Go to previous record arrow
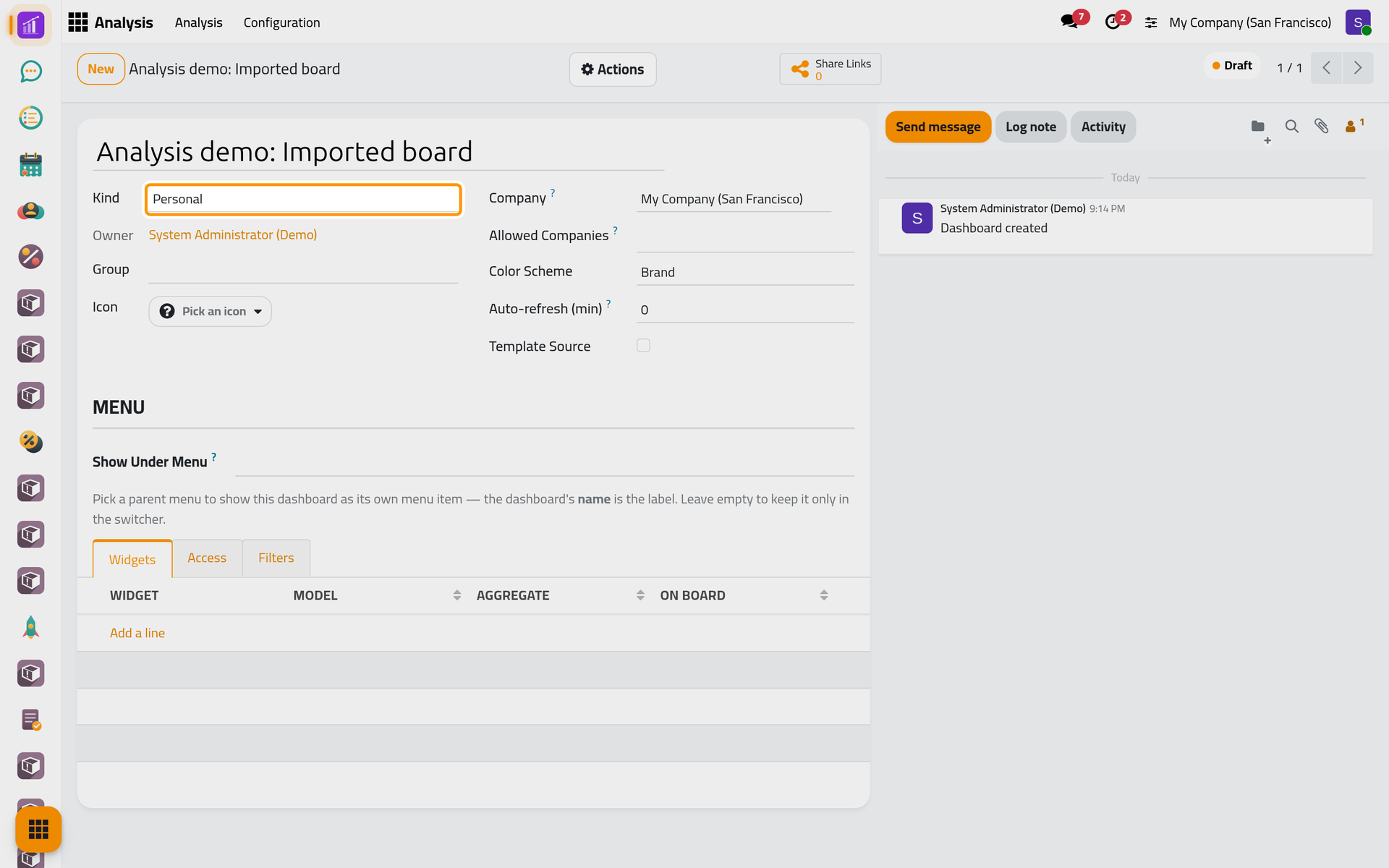 (x=1326, y=68)
